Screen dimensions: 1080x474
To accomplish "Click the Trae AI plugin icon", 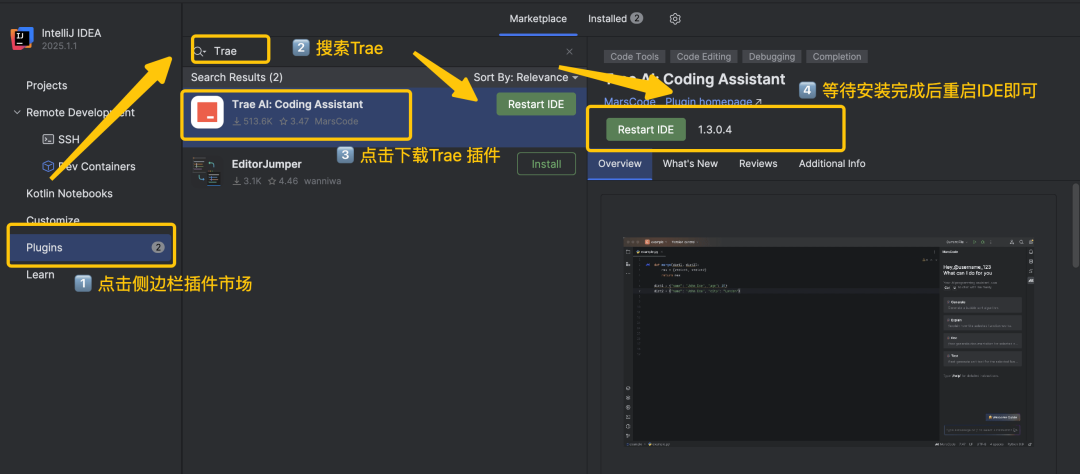I will [x=208, y=113].
